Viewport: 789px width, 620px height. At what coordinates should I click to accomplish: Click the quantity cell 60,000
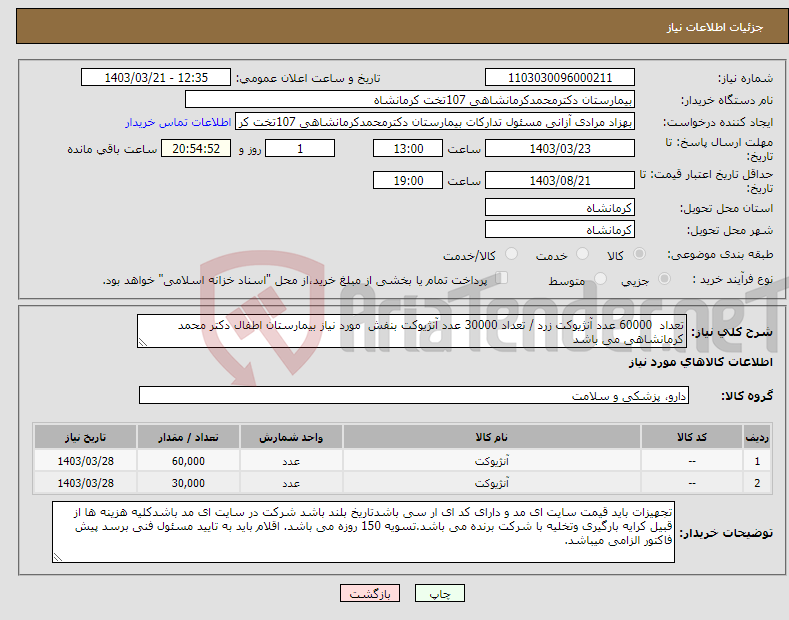tap(188, 461)
